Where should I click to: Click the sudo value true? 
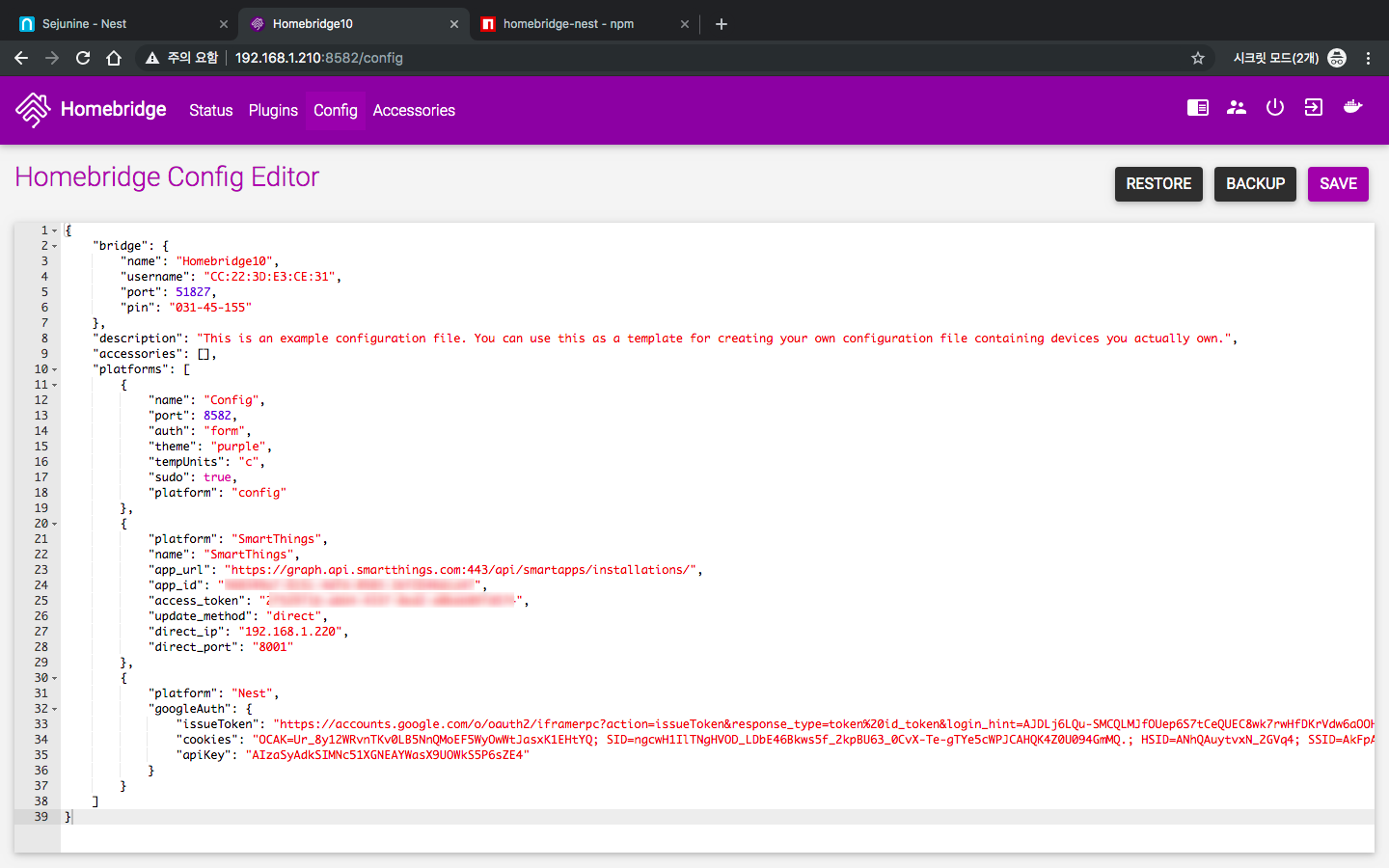point(217,477)
